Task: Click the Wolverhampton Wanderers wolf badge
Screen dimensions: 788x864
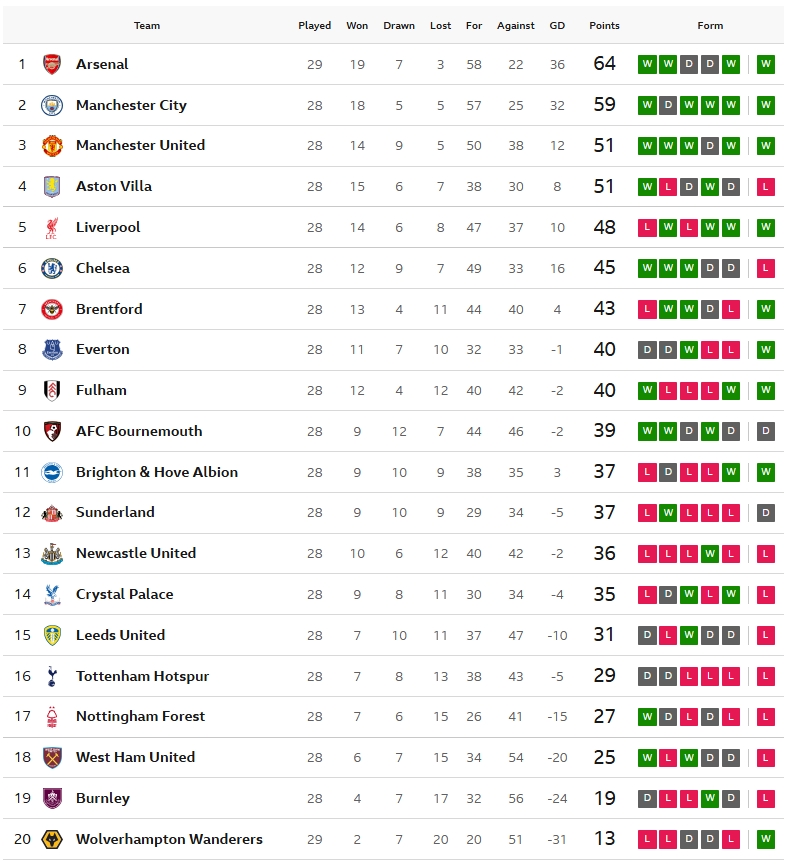Action: pos(52,839)
